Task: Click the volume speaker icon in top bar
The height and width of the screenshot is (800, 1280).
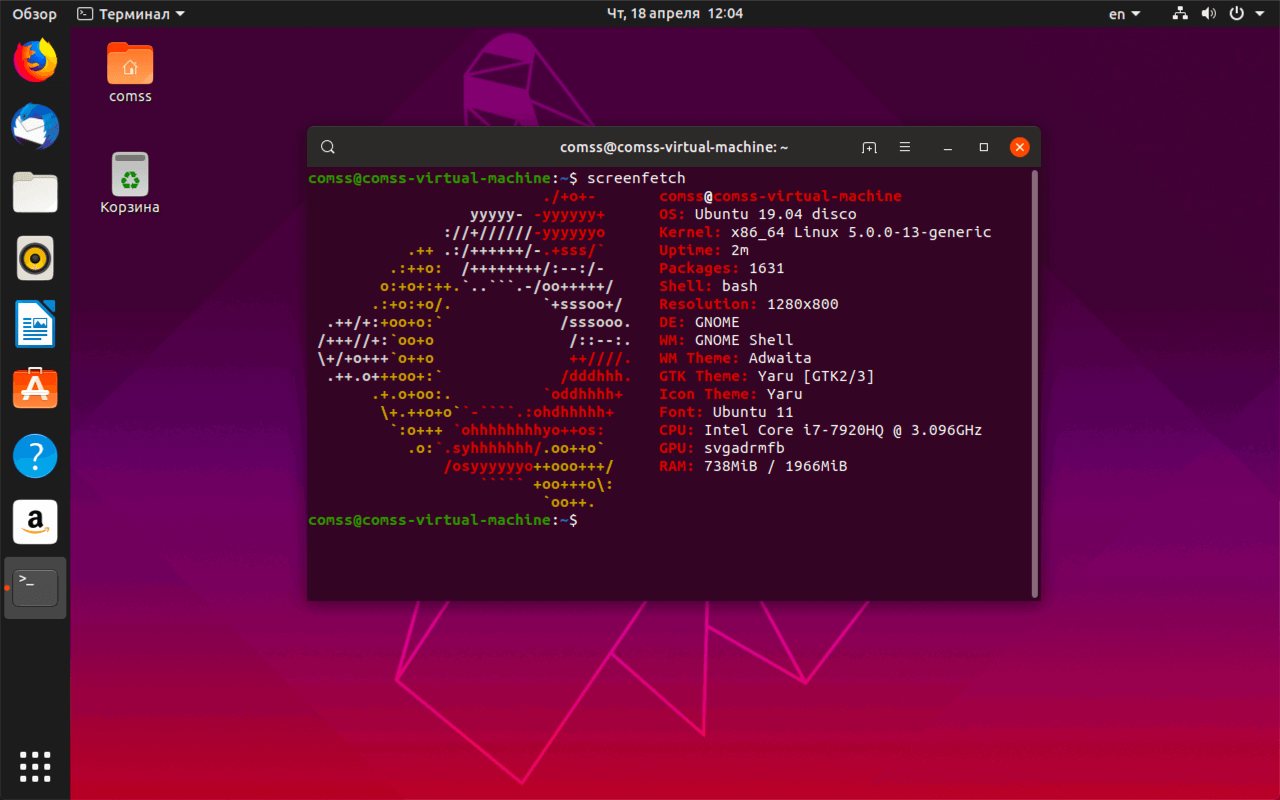Action: tap(1208, 14)
